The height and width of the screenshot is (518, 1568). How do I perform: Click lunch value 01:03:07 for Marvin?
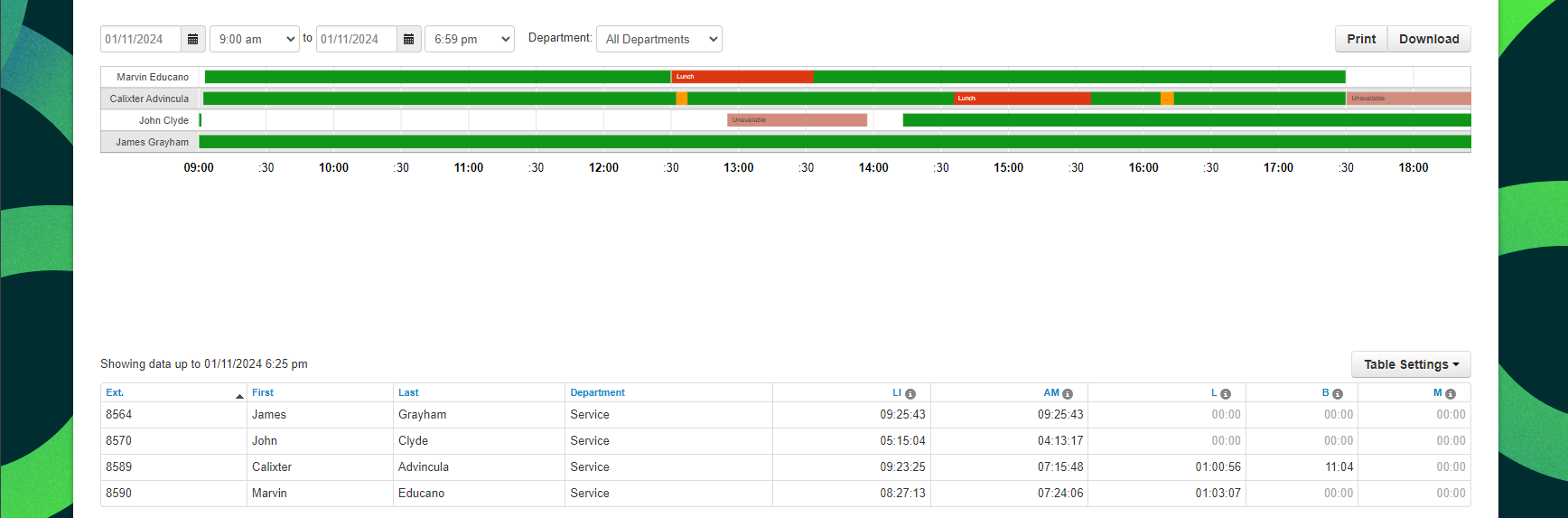1218,494
